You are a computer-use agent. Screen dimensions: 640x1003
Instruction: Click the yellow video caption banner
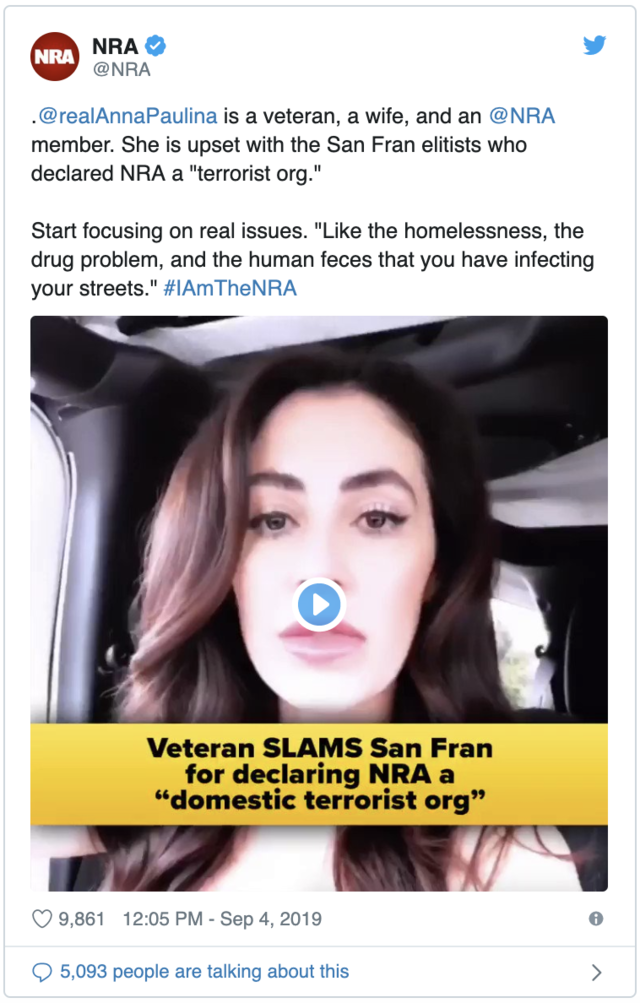click(319, 774)
